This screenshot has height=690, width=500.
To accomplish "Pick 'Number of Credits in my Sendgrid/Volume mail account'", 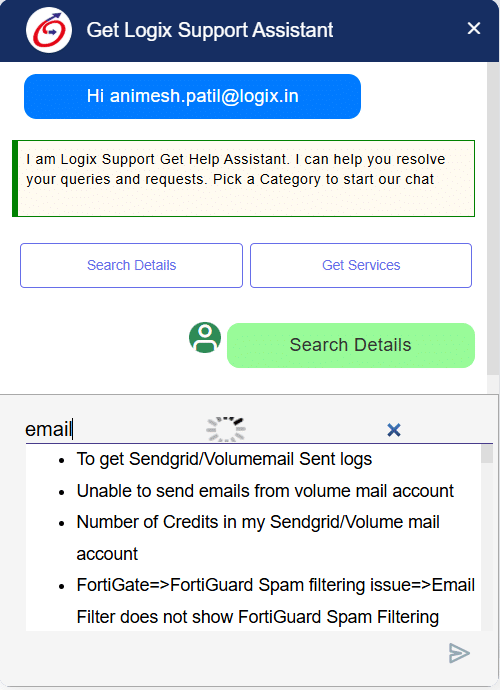I will (258, 538).
